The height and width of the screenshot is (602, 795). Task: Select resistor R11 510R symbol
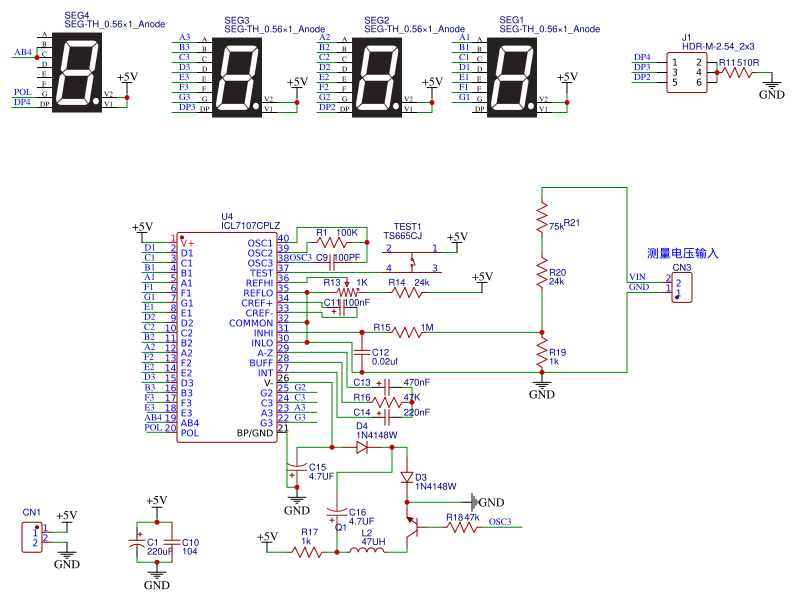point(737,73)
